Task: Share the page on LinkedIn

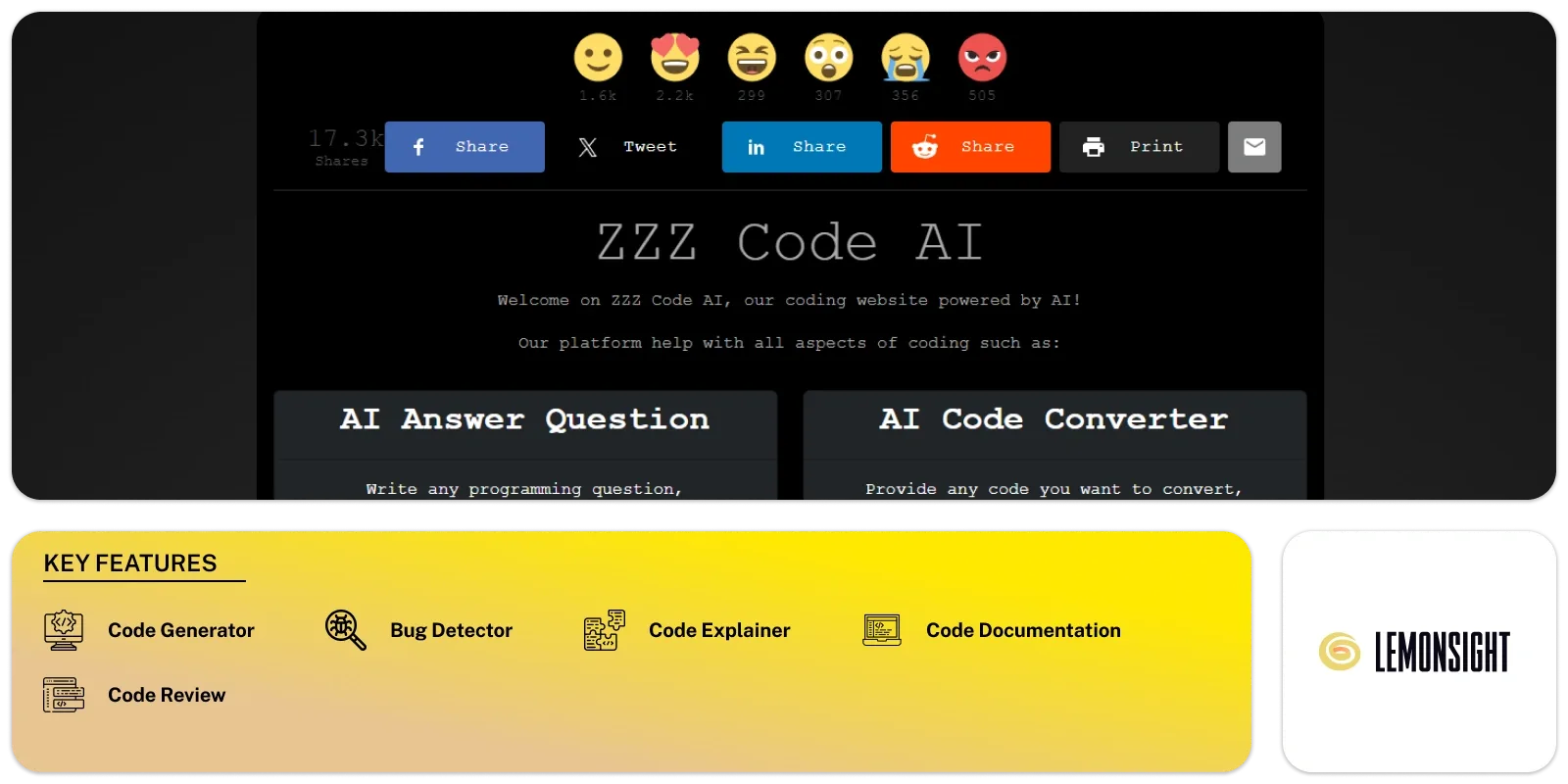Action: click(x=802, y=147)
